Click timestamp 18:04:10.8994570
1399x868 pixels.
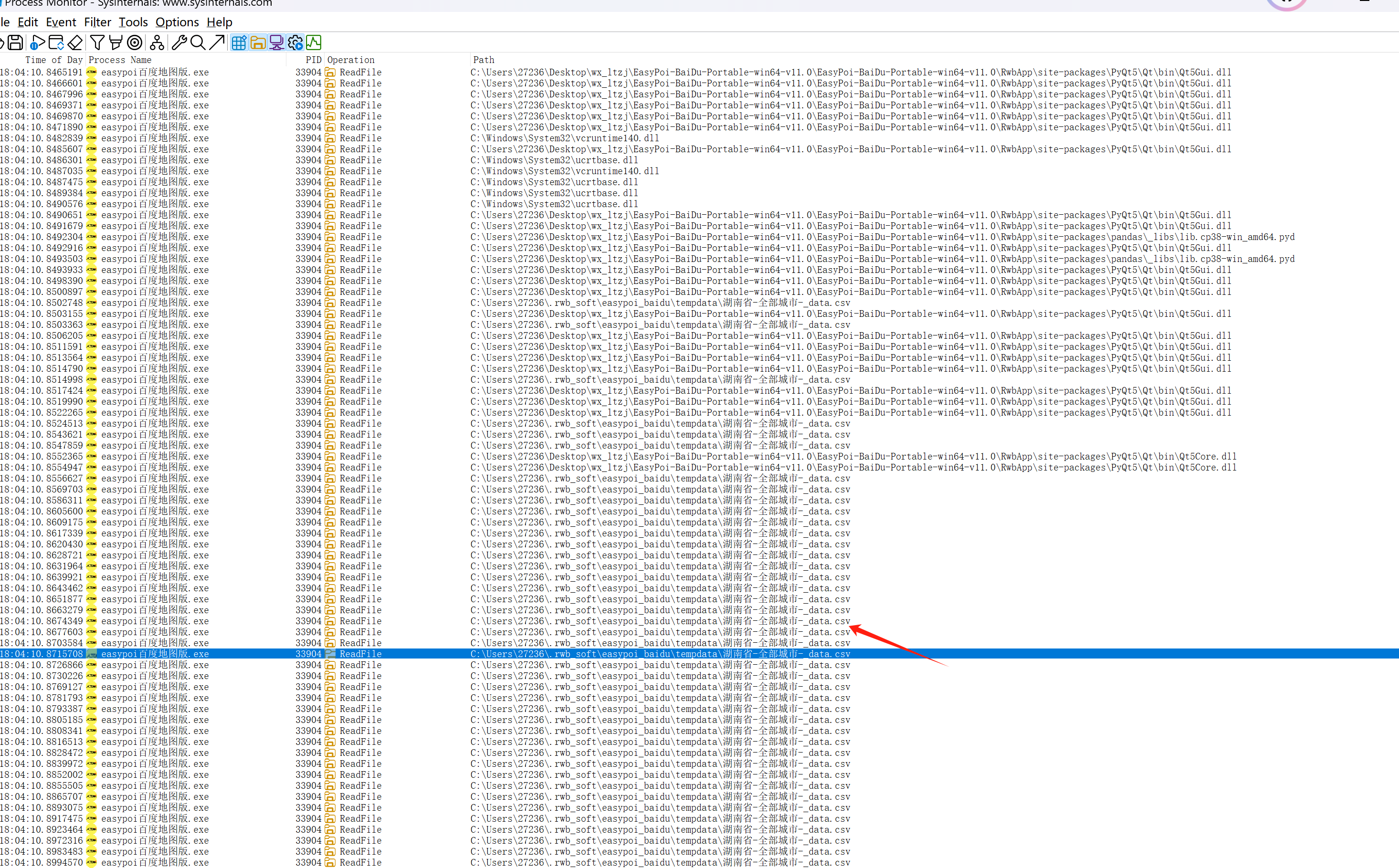(42, 862)
